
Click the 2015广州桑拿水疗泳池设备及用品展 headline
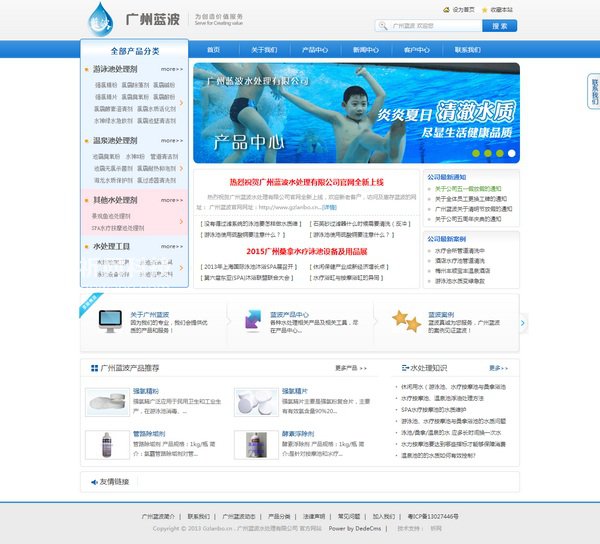[307, 251]
